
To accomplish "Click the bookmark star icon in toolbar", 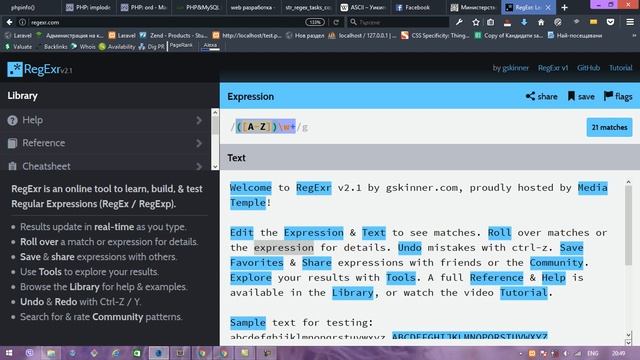I will [x=476, y=22].
